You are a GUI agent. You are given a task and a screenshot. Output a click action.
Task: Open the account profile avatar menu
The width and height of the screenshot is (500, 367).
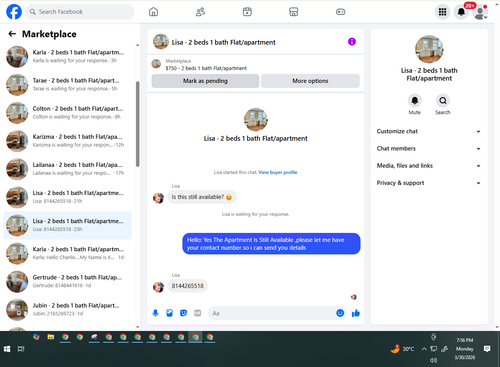(480, 12)
